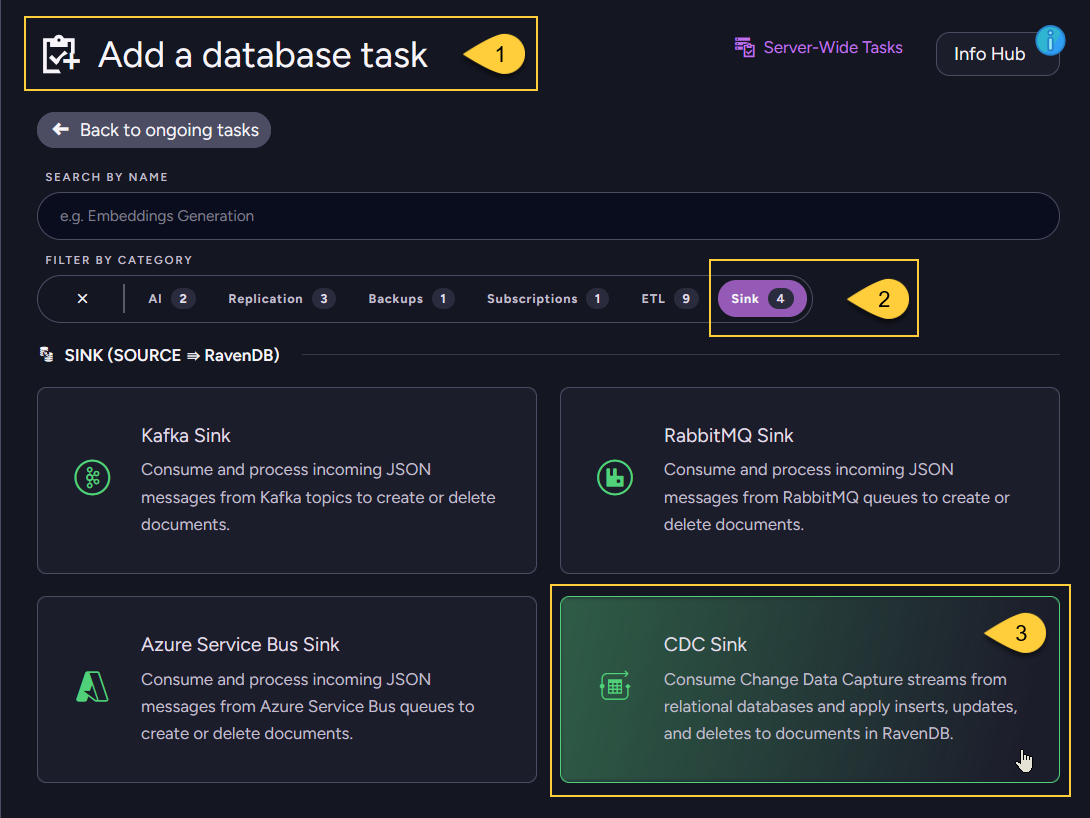Viewport: 1090px width, 818px height.
Task: Filter tasks by Backups category
Action: tap(411, 299)
